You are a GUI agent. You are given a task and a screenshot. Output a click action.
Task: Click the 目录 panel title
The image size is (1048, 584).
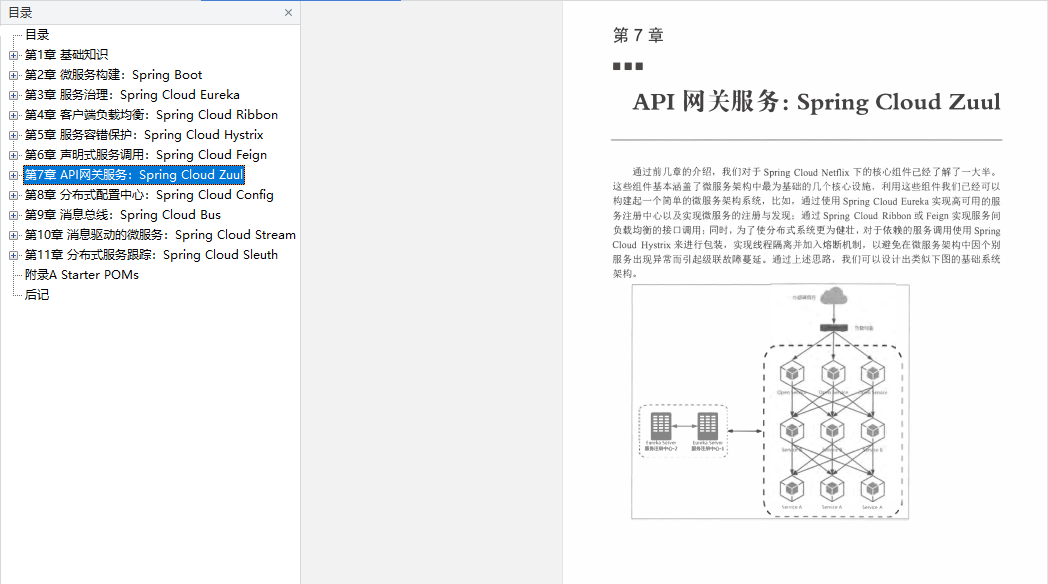pos(20,13)
